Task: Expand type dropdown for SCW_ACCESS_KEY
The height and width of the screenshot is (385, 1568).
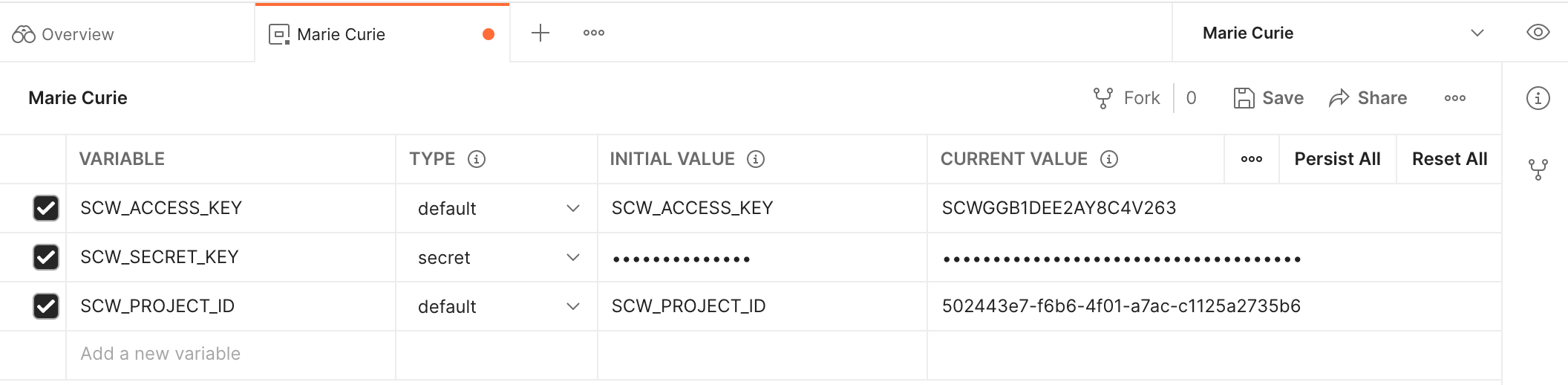Action: coord(572,208)
